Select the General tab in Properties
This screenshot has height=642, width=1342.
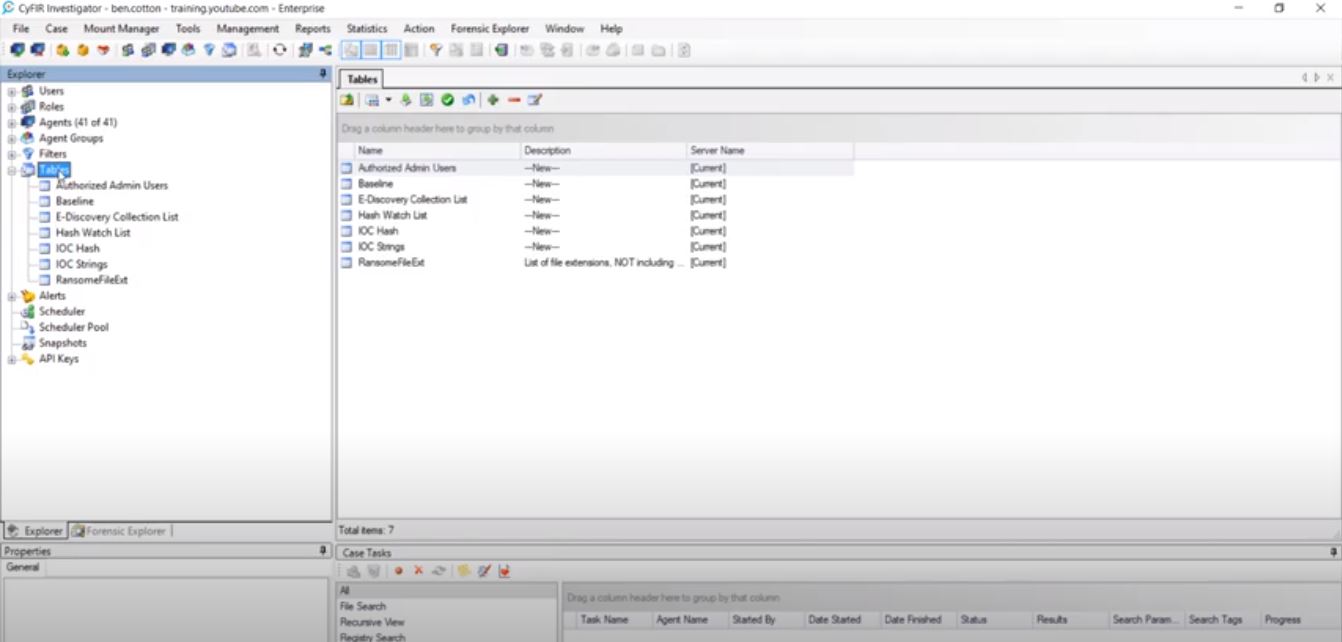tap(23, 567)
